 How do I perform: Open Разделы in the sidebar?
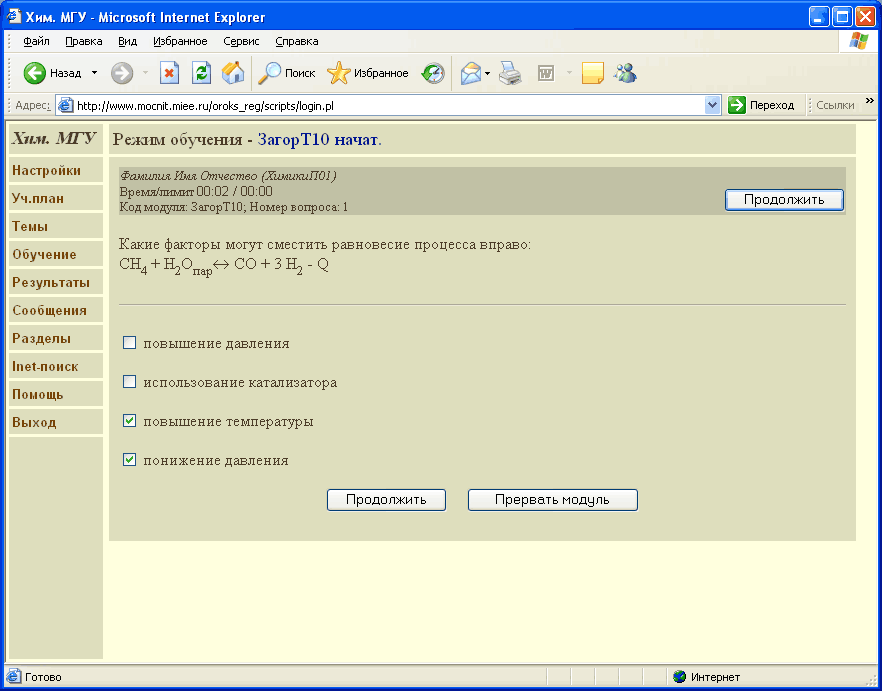click(56, 339)
